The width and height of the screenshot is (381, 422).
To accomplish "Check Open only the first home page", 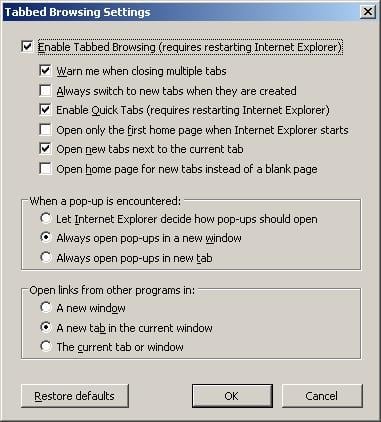I will pos(45,129).
